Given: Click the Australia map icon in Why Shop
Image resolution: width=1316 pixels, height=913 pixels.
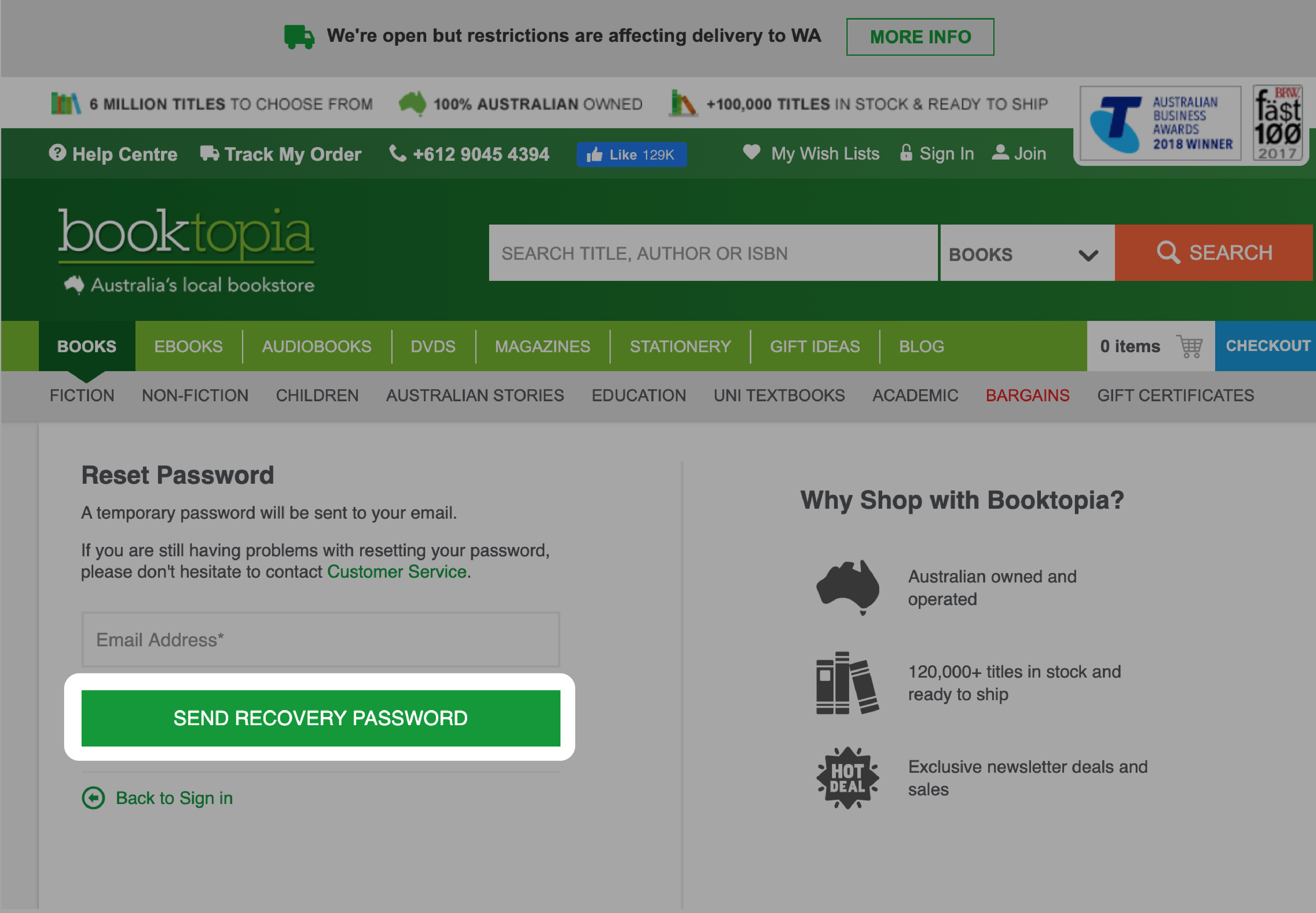Looking at the screenshot, I should 848,588.
